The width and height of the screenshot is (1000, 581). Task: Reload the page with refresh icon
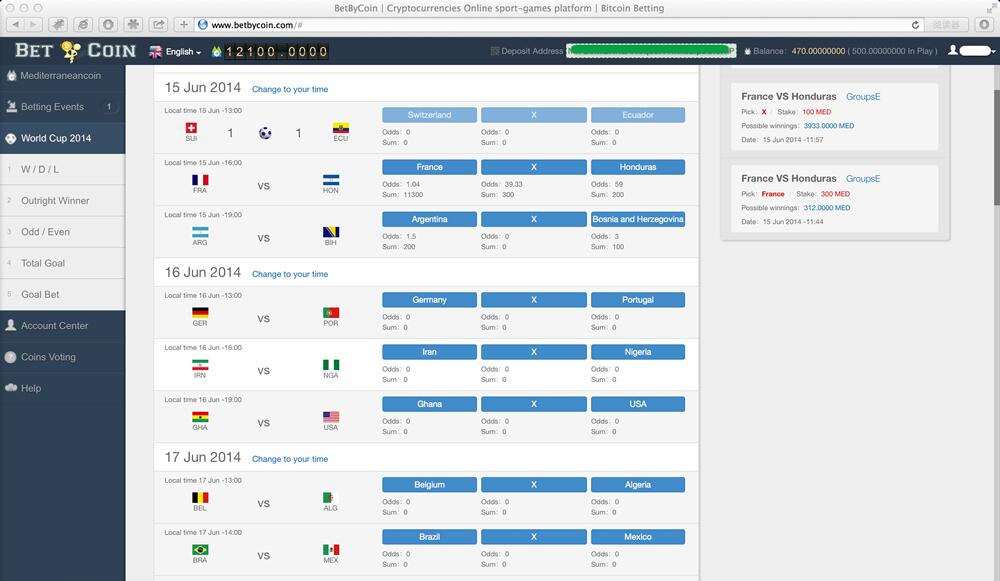coord(915,25)
